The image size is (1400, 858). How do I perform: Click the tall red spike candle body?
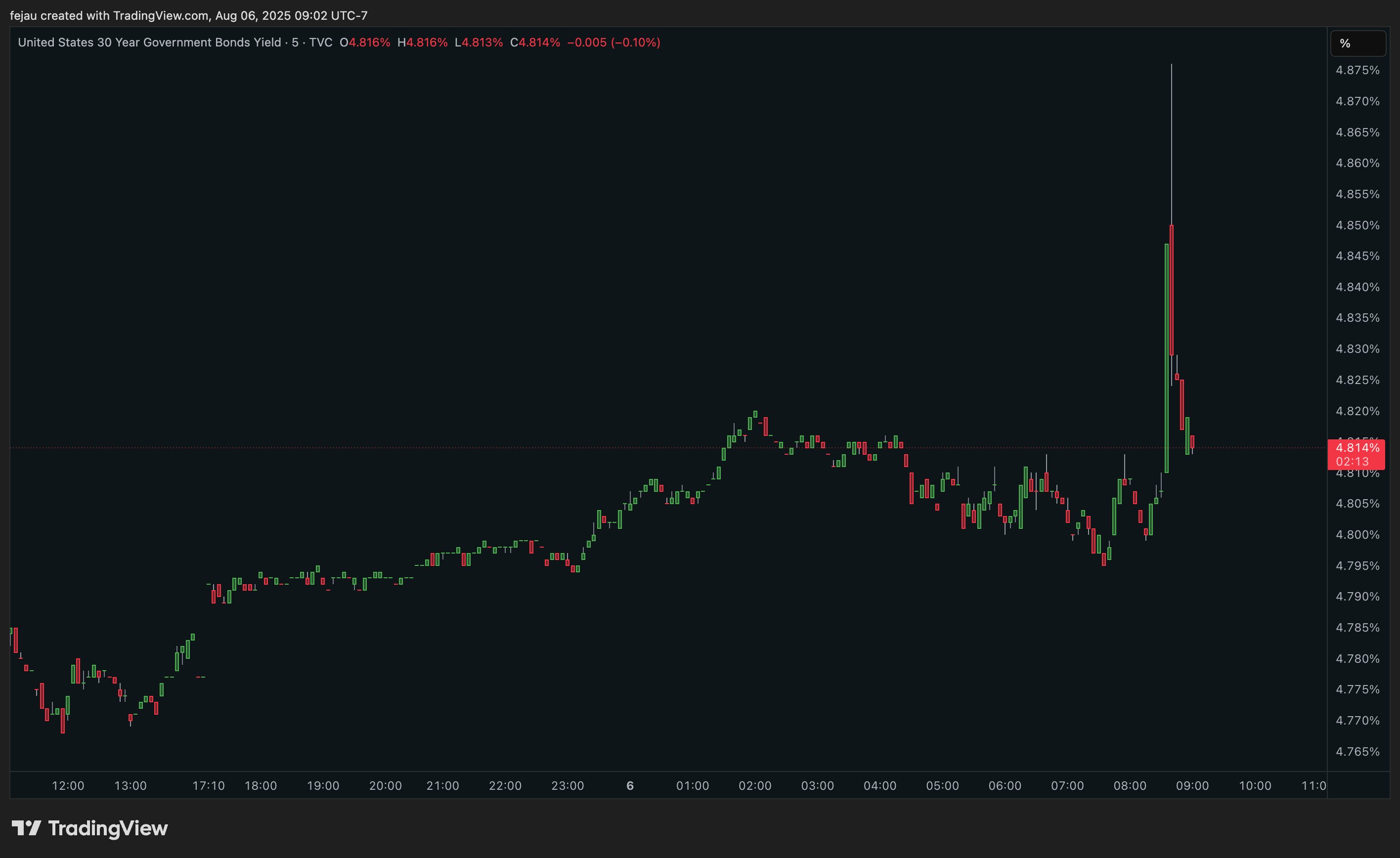[x=1172, y=290]
